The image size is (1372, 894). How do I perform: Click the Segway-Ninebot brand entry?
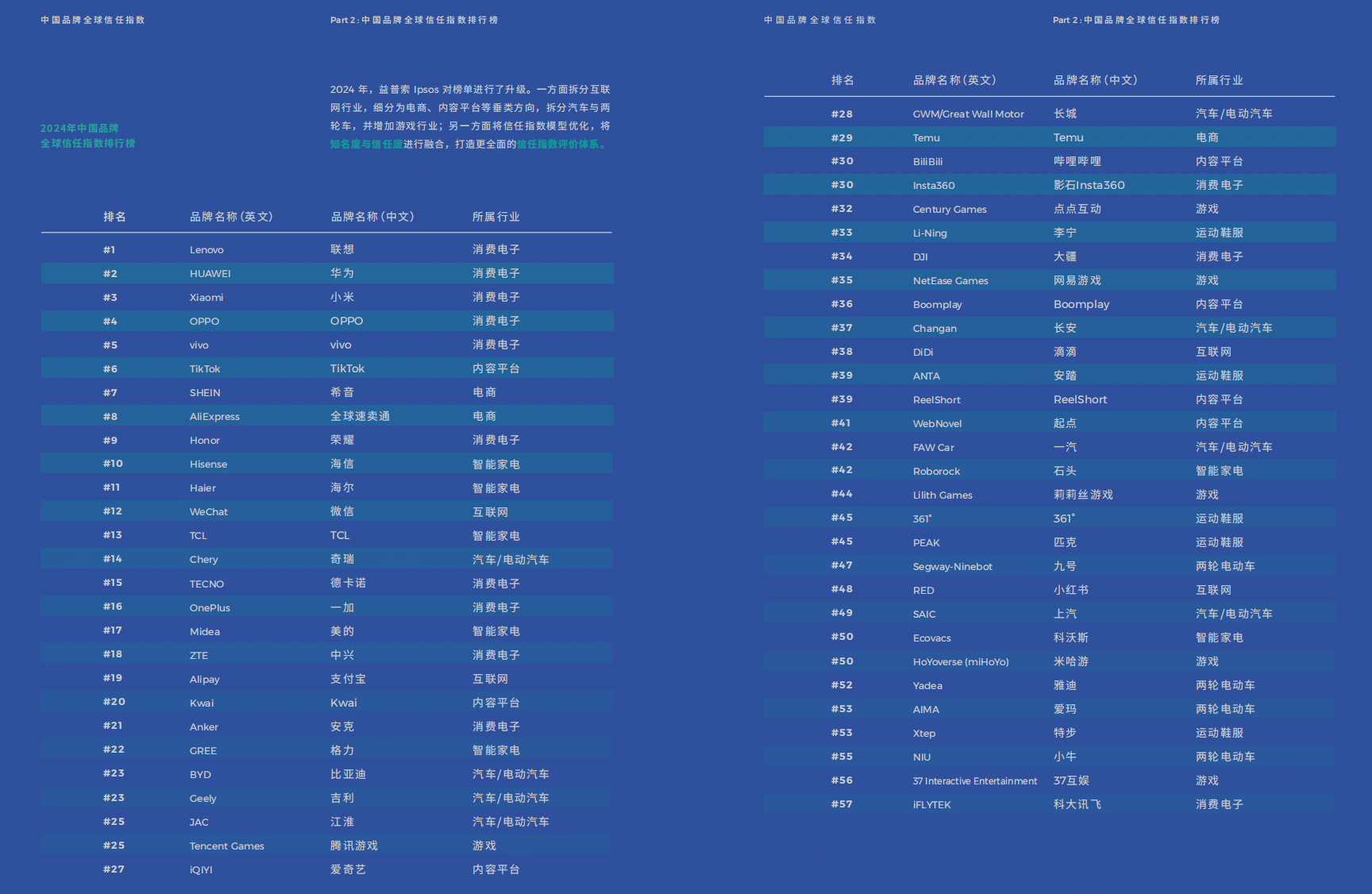[x=953, y=567]
